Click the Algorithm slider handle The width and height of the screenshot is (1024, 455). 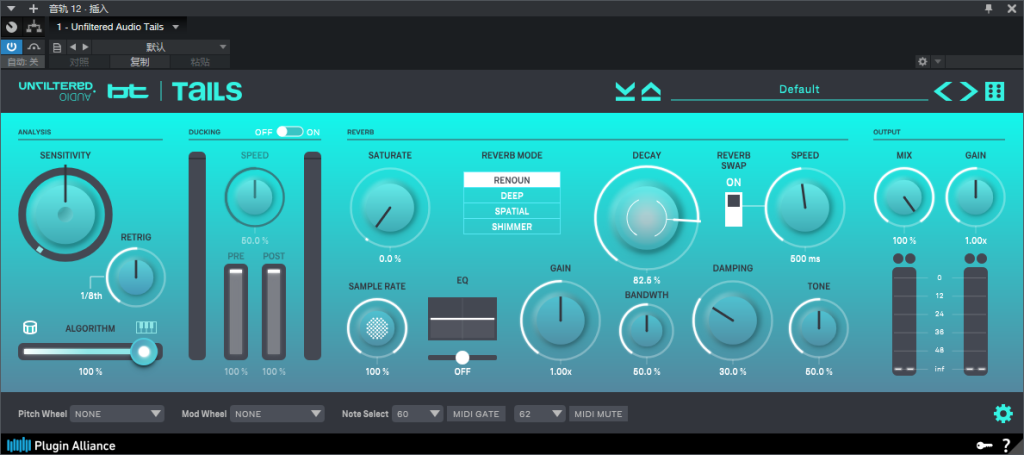coord(144,351)
